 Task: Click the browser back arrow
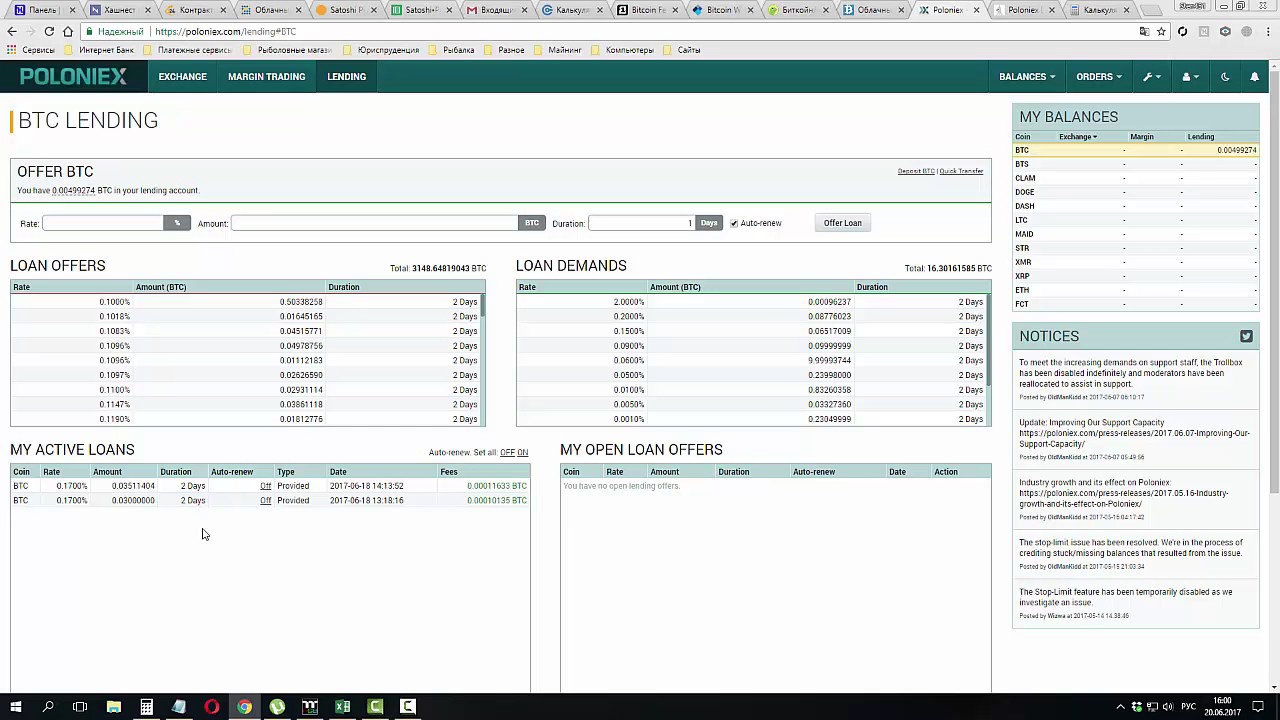[x=12, y=31]
